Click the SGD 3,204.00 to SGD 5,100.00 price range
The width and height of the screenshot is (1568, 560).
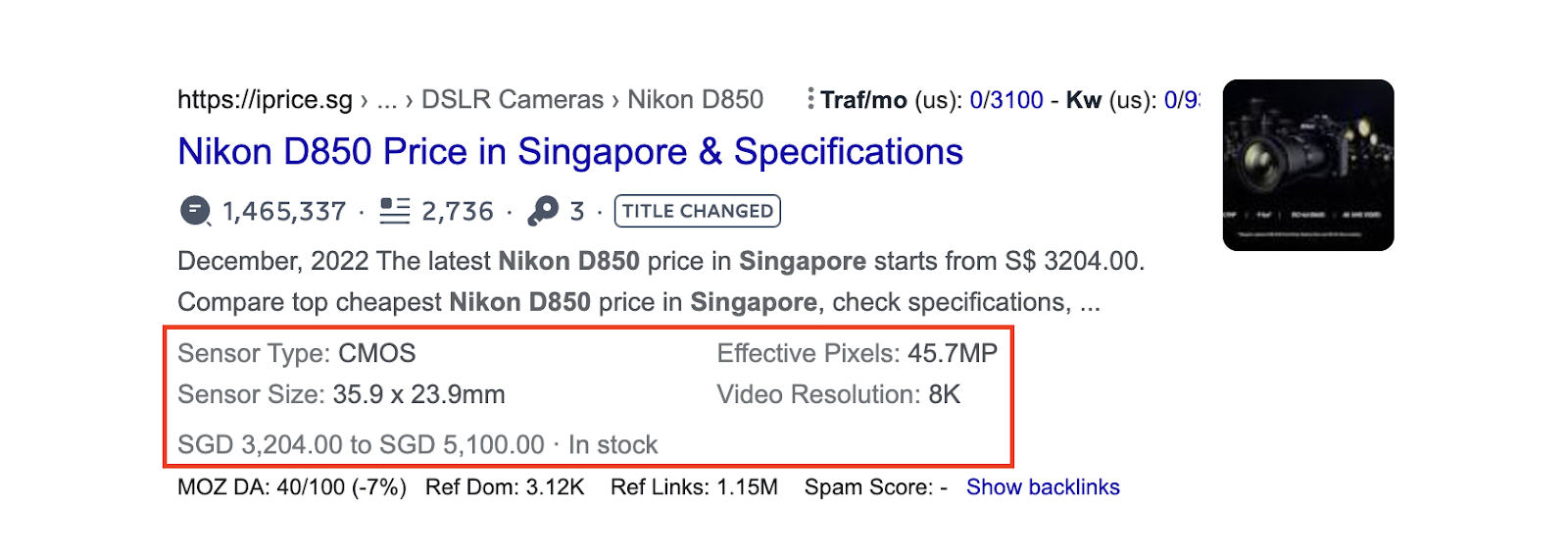click(x=361, y=445)
